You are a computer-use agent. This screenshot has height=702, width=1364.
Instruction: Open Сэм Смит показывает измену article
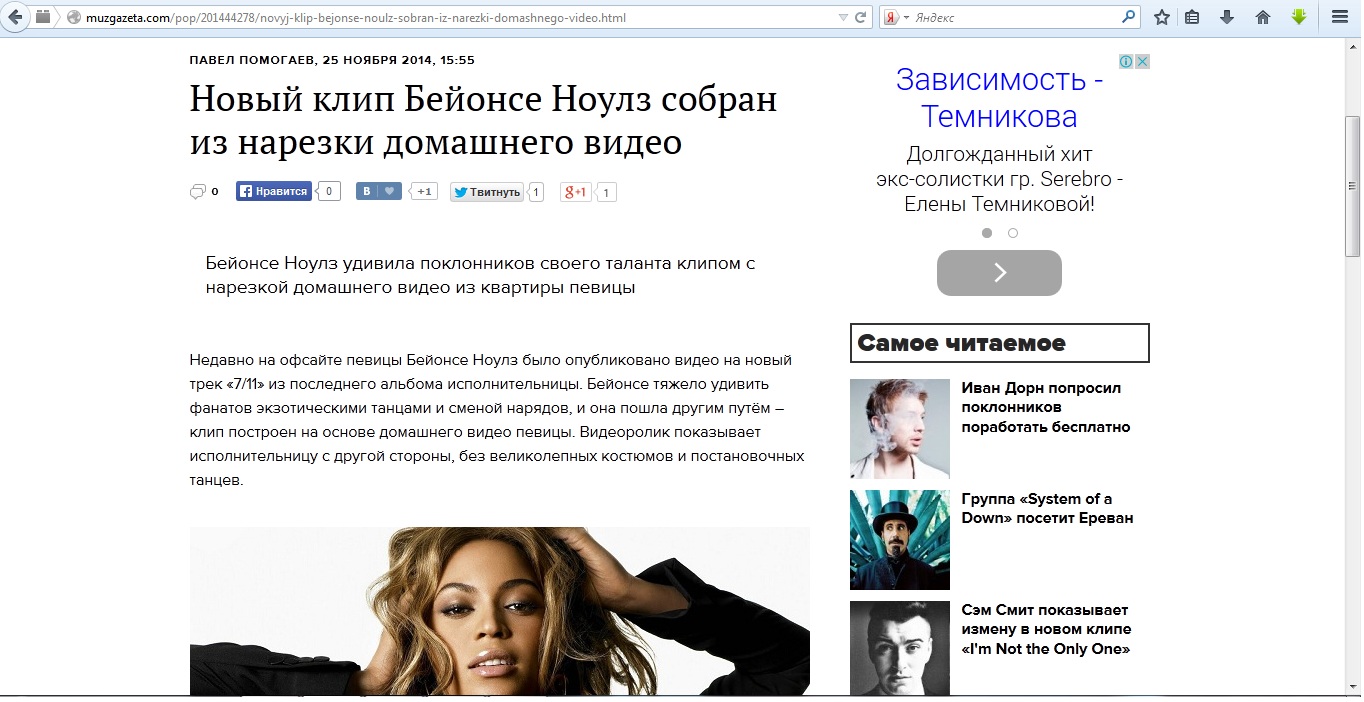(1046, 629)
